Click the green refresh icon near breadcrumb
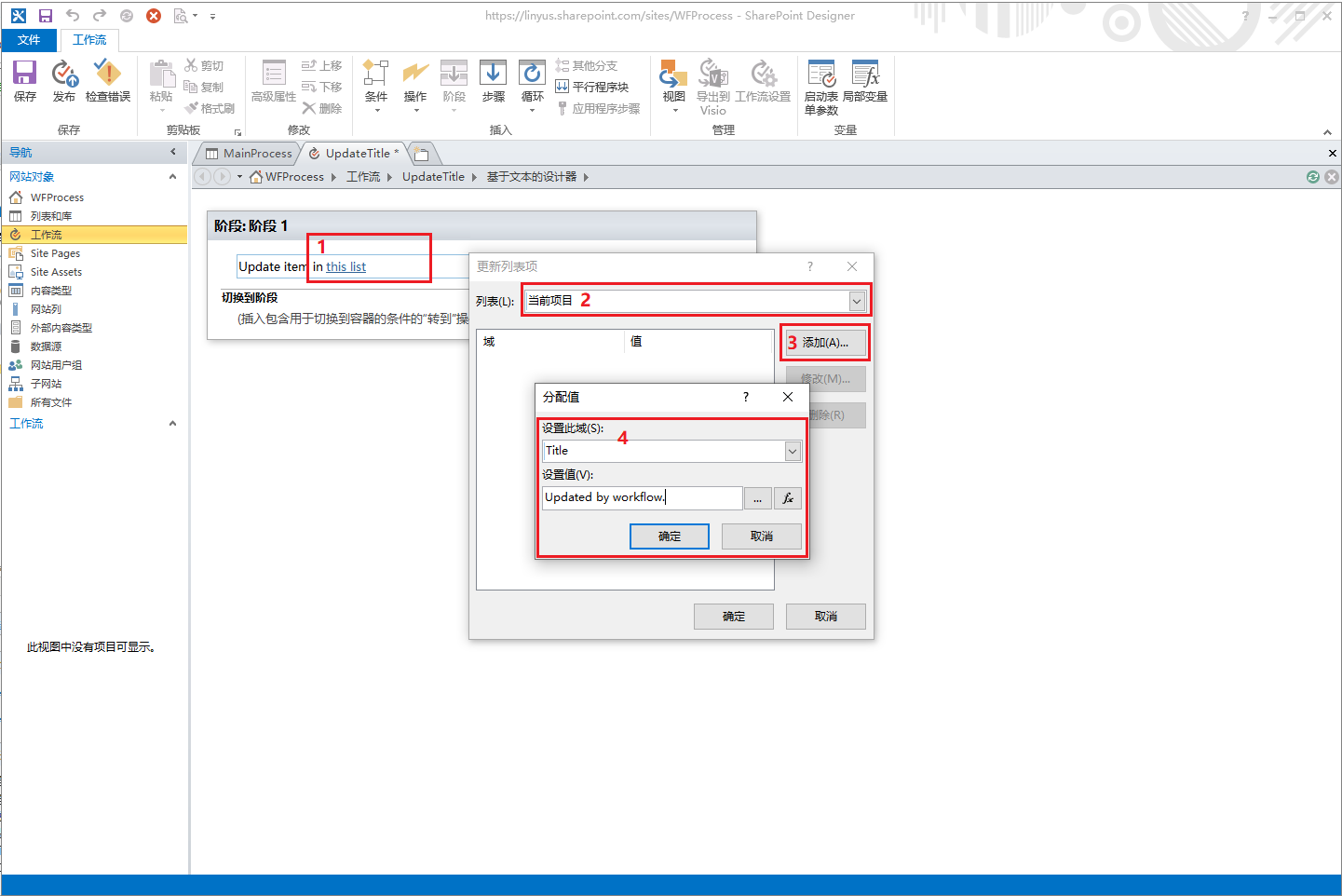 [1313, 177]
